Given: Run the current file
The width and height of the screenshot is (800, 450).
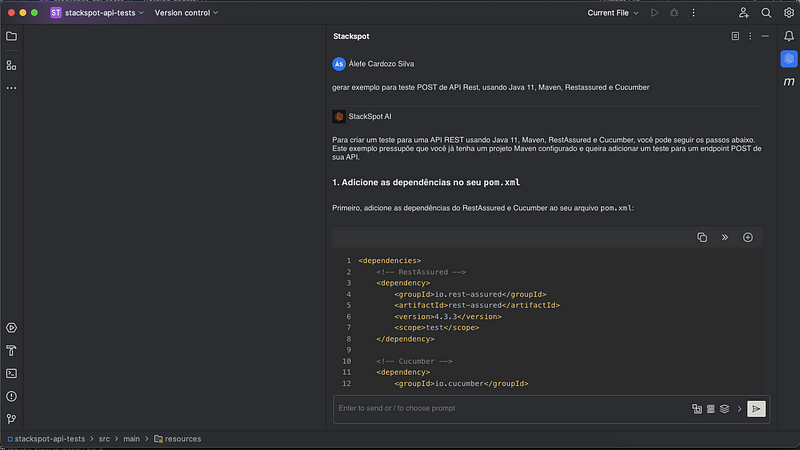Looking at the screenshot, I should point(655,13).
